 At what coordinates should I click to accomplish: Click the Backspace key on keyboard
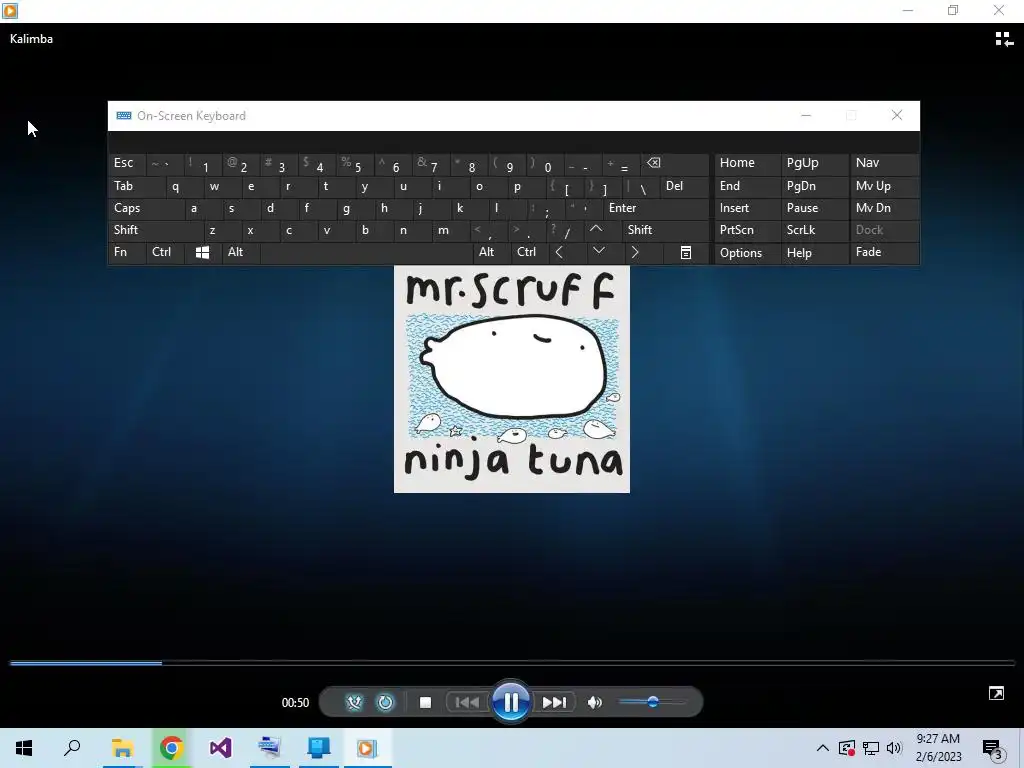(675, 163)
